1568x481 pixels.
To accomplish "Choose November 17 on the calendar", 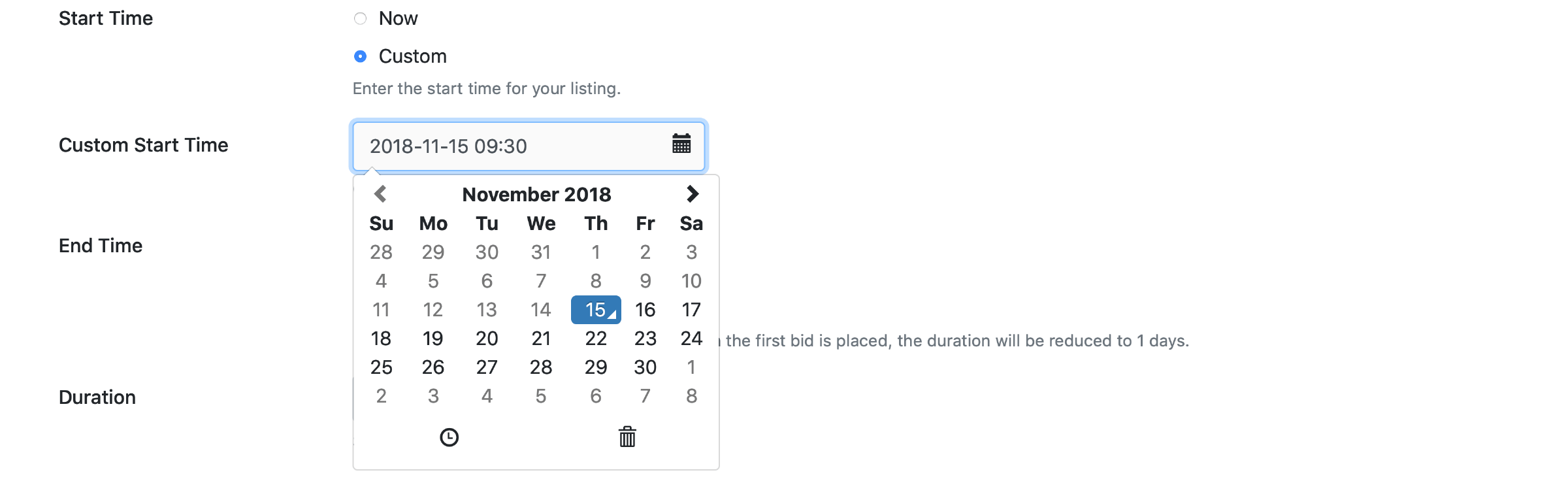I will (x=691, y=310).
